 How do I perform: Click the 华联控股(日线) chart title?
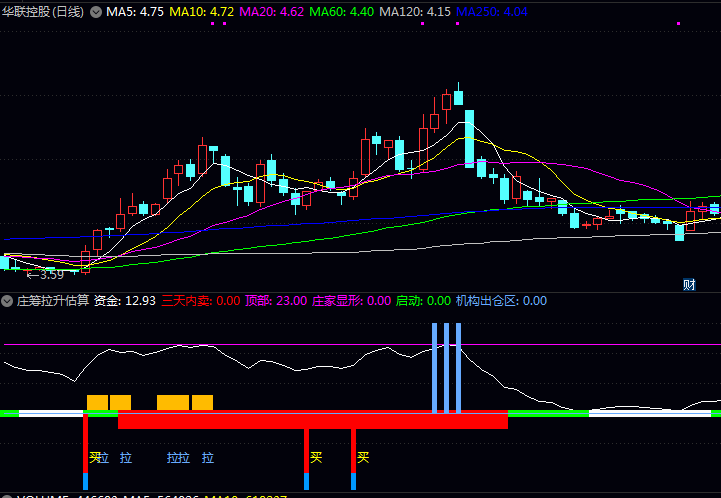pos(43,12)
